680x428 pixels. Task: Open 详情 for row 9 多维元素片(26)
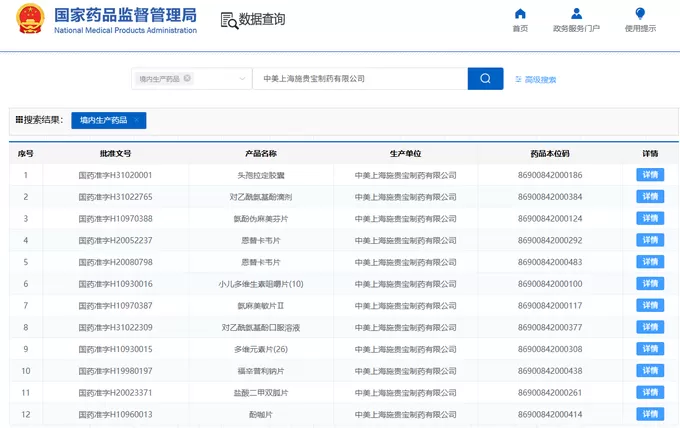(x=650, y=349)
